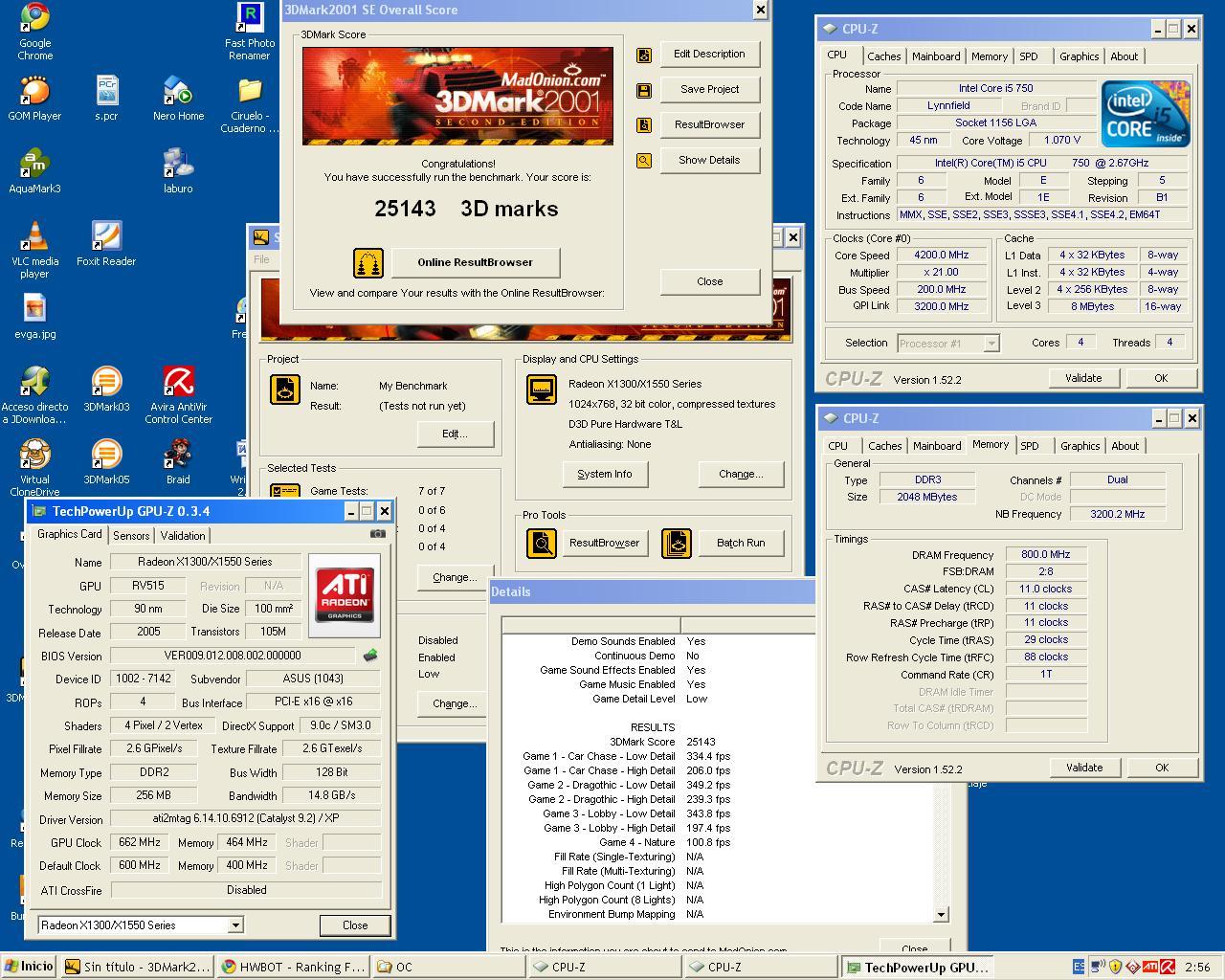Image resolution: width=1225 pixels, height=980 pixels.
Task: Click the GPU Clock 662 MHz field
Action: coord(140,842)
